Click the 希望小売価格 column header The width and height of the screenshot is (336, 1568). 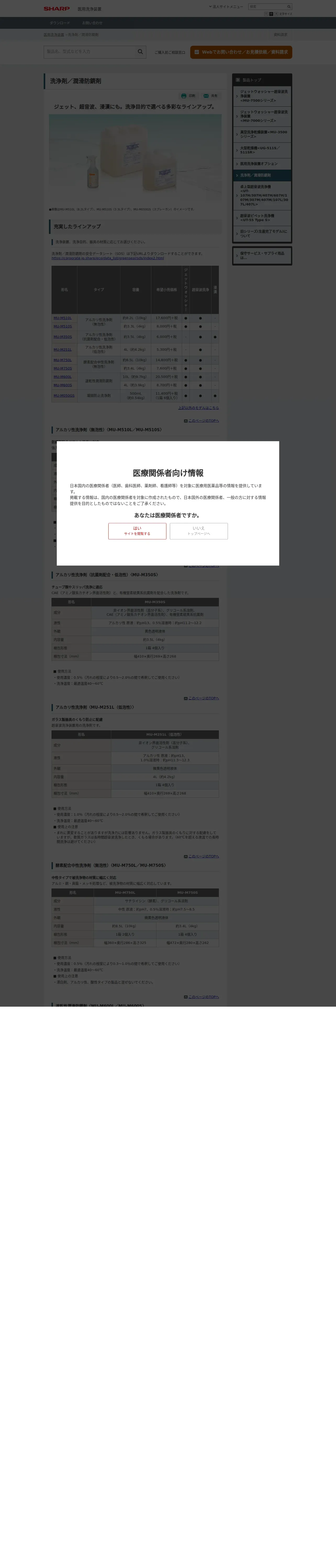[166, 290]
